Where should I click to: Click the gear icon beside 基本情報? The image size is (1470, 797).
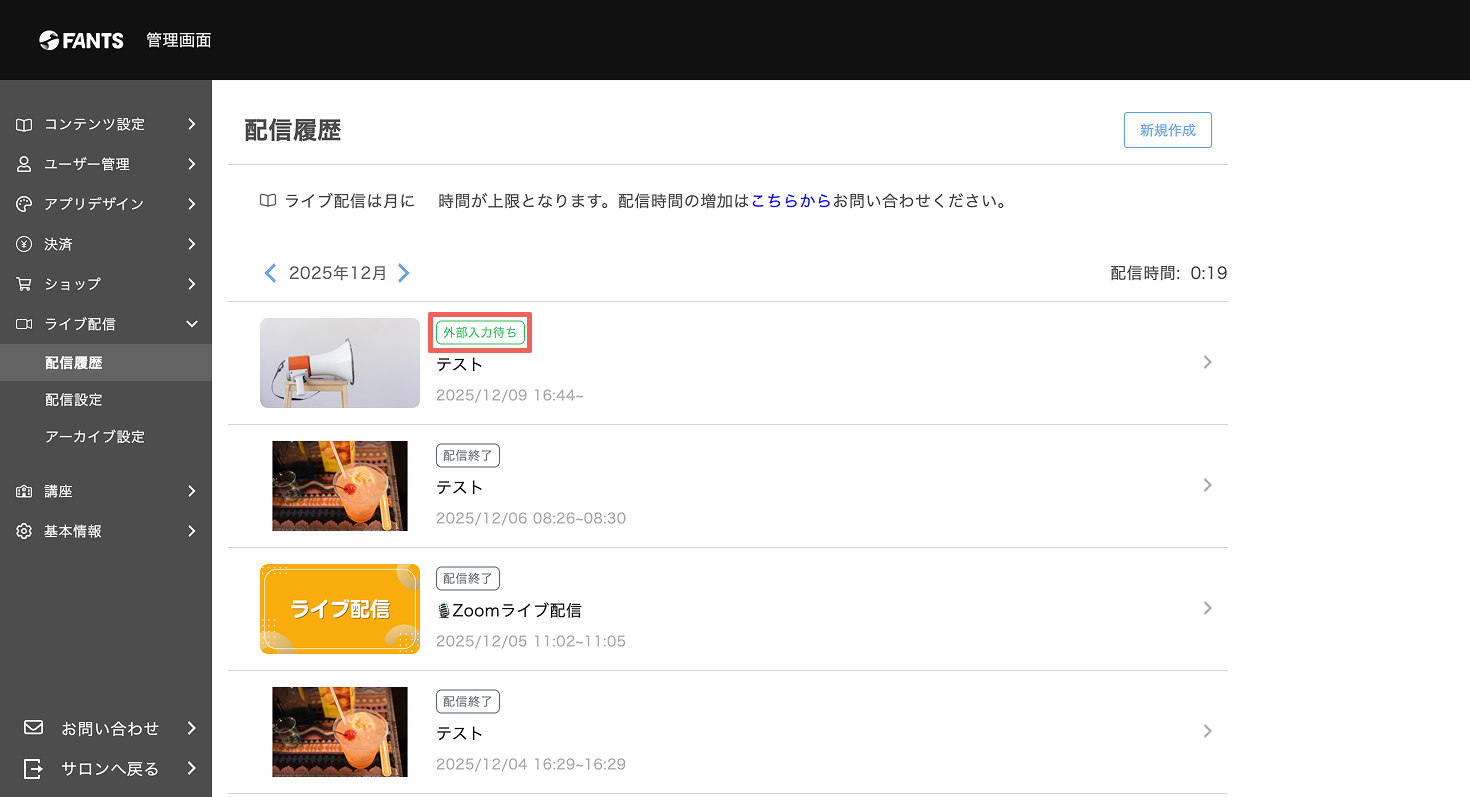coord(24,531)
